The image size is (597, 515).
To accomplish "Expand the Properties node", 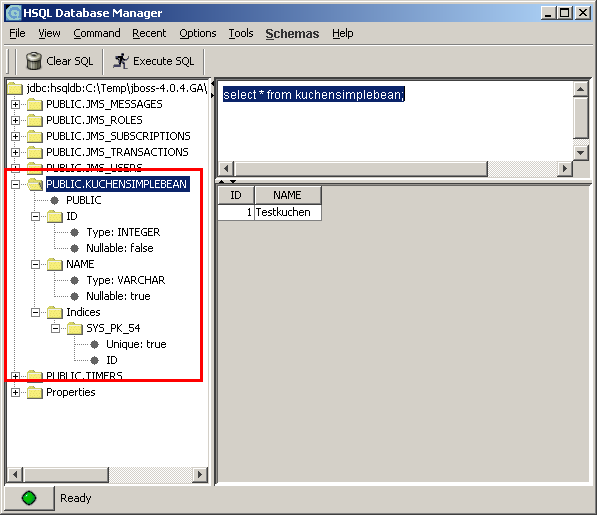I will (x=15, y=392).
